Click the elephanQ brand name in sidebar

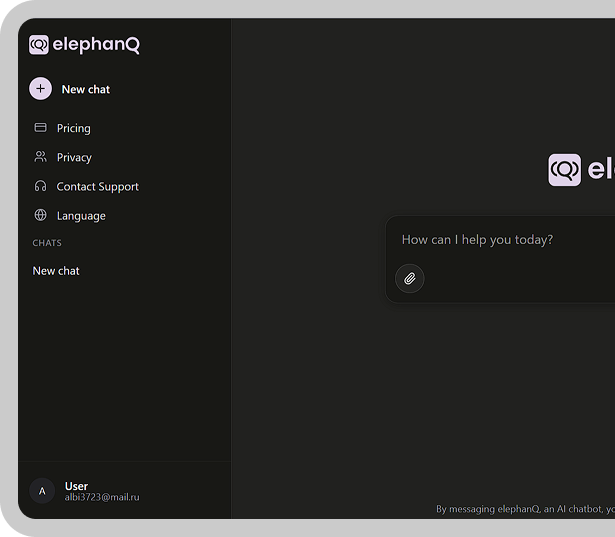tap(97, 45)
